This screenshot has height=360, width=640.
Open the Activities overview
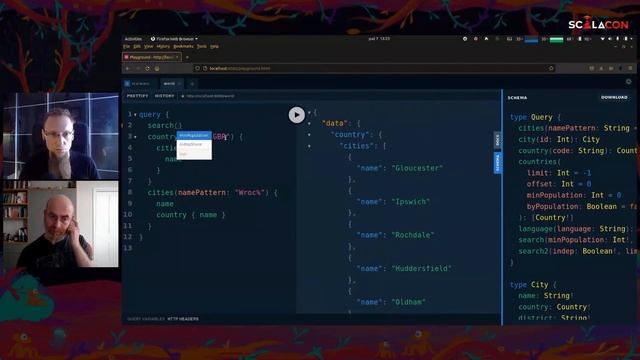click(x=133, y=39)
